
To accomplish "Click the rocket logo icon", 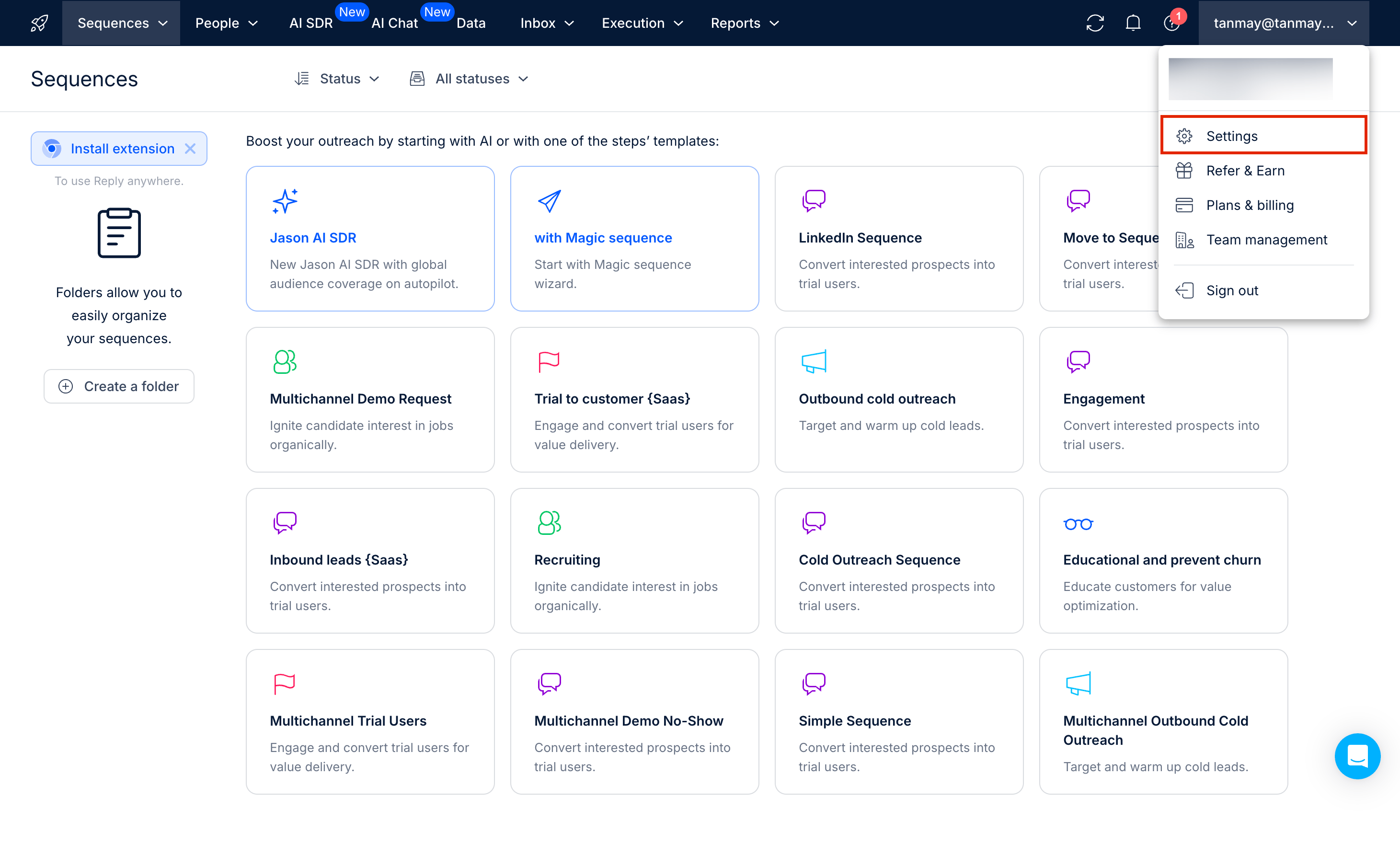I will 39,23.
